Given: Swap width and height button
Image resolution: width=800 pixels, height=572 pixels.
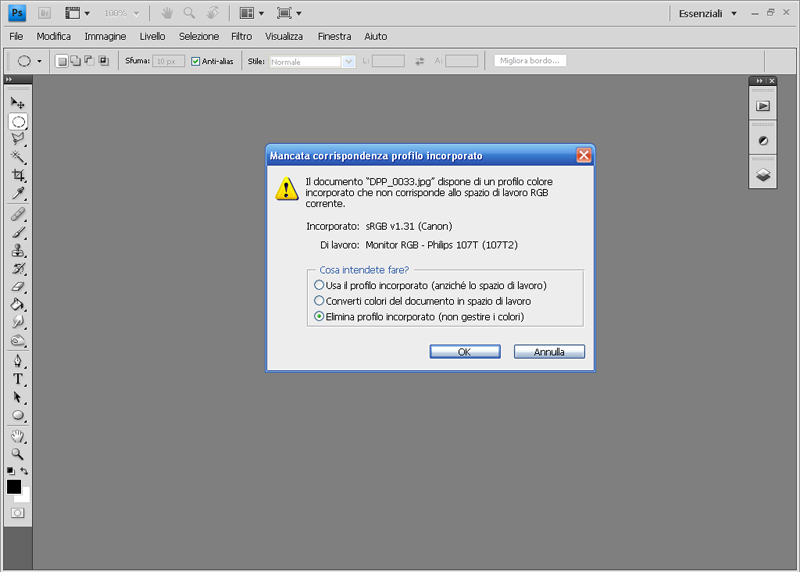Looking at the screenshot, I should 419,61.
